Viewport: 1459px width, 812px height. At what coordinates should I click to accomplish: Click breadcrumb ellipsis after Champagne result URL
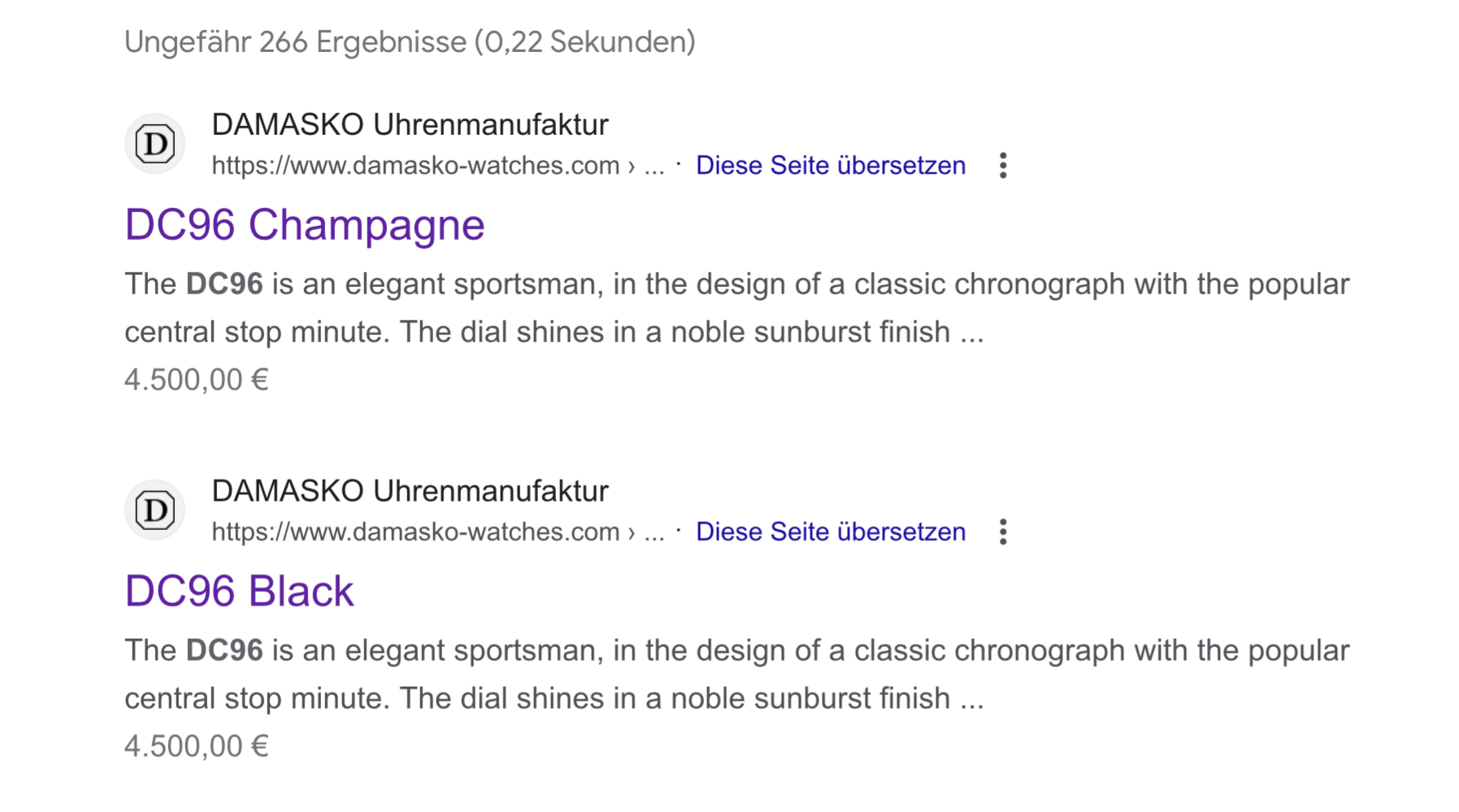654,167
